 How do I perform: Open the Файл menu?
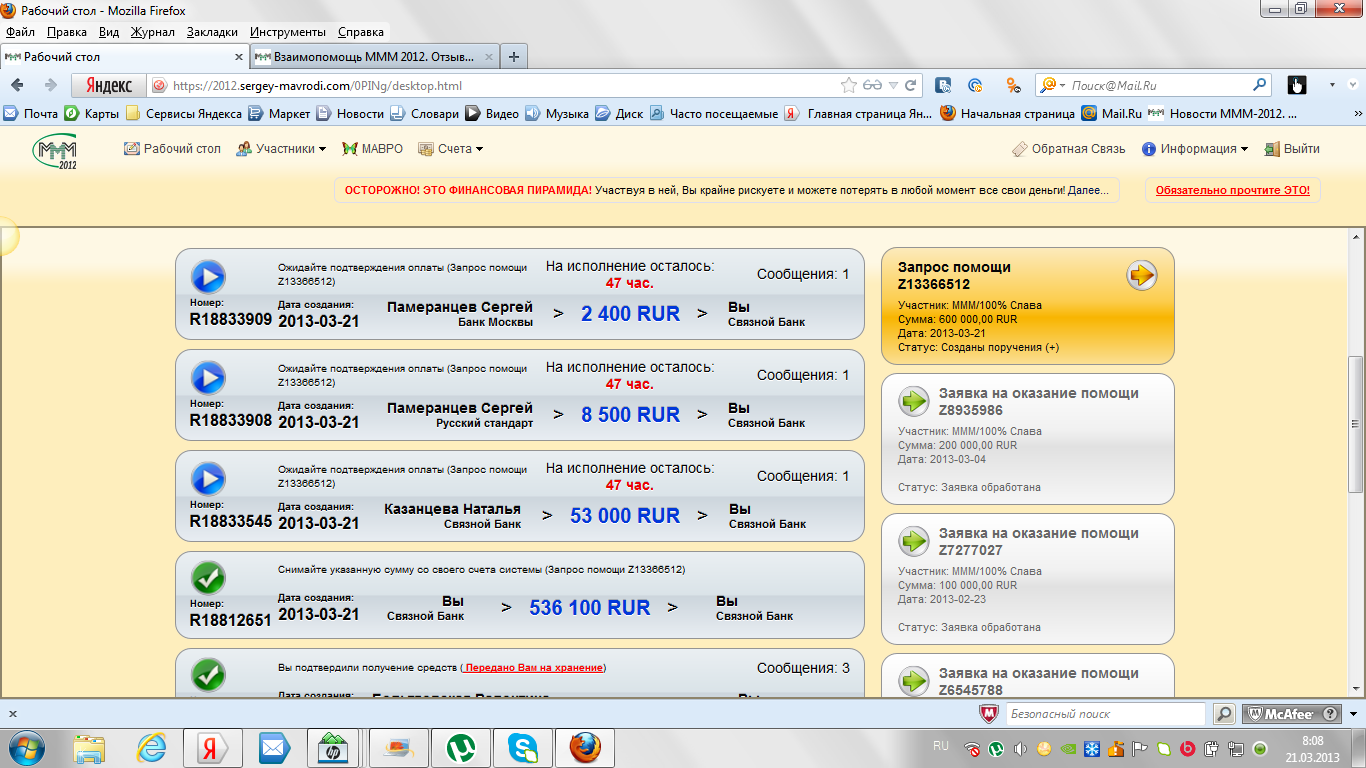pyautogui.click(x=20, y=32)
